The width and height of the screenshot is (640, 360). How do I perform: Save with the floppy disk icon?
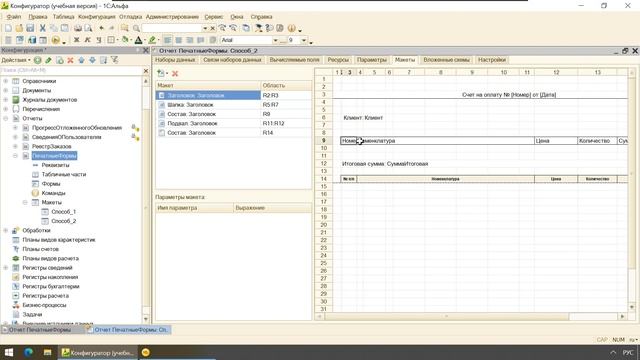point(30,28)
